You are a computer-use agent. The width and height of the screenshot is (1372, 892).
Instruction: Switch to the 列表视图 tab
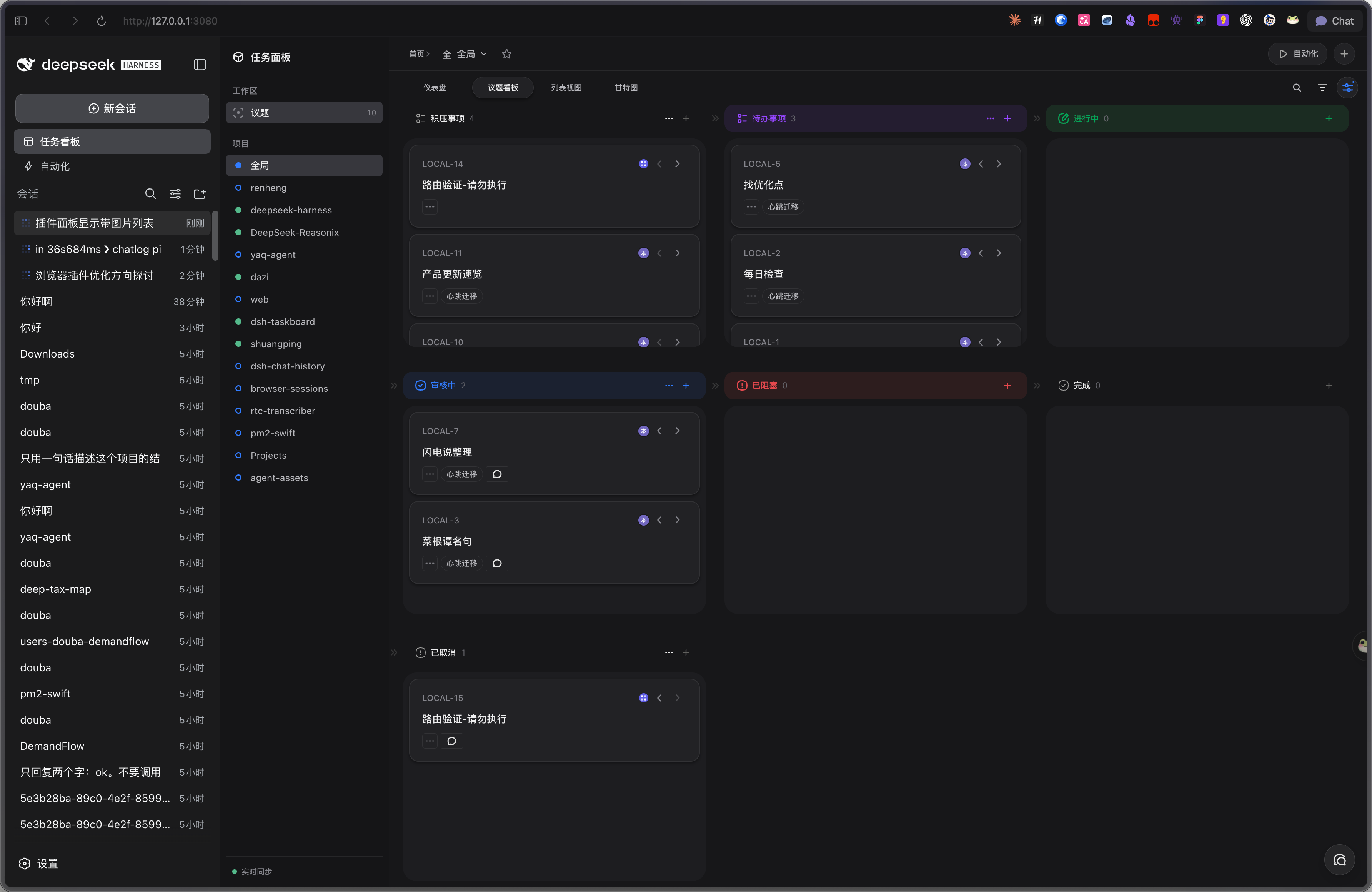pyautogui.click(x=566, y=88)
